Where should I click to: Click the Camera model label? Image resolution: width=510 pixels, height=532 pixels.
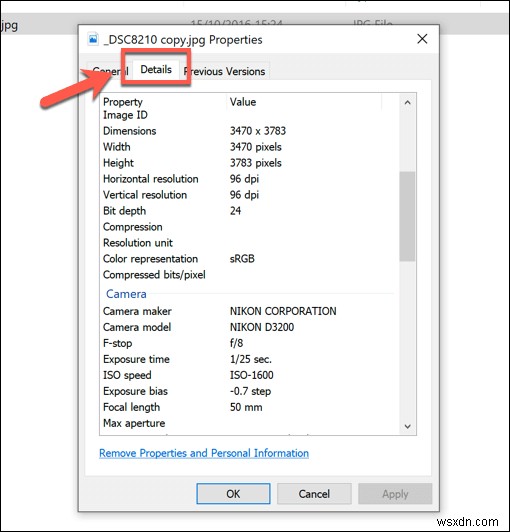click(137, 327)
